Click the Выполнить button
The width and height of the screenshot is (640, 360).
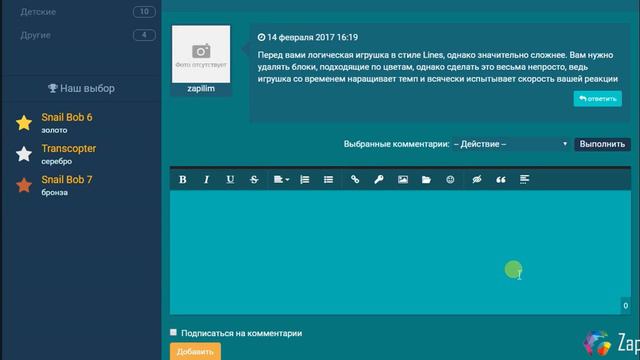[602, 144]
